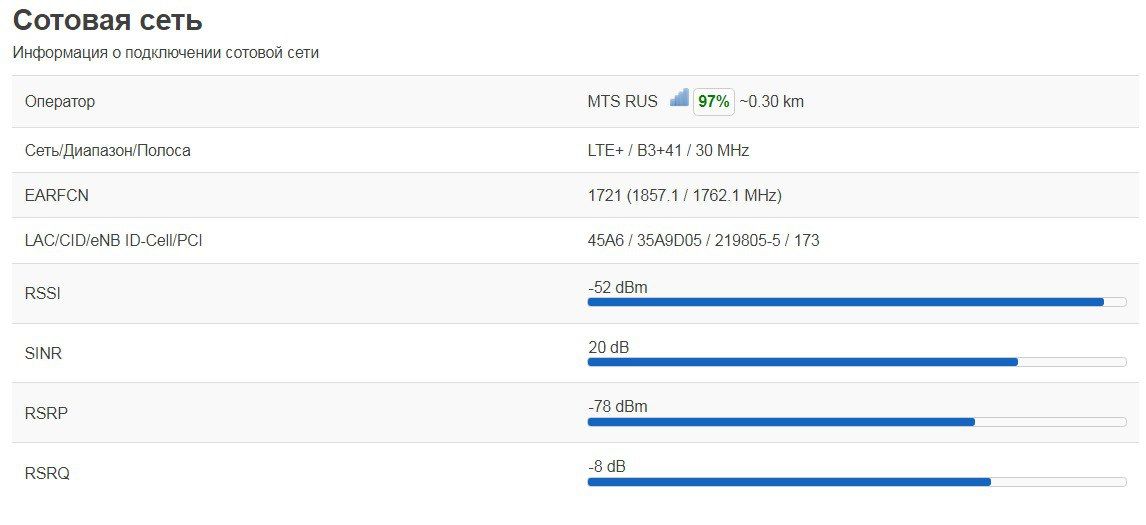Click the LTE+ / B3+41 / 30 MHz value
The height and width of the screenshot is (525, 1146).
(x=668, y=151)
